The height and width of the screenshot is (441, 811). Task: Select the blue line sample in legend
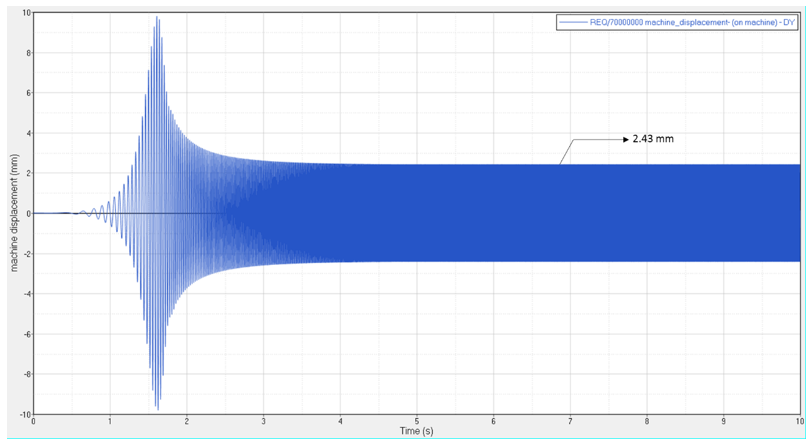574,23
